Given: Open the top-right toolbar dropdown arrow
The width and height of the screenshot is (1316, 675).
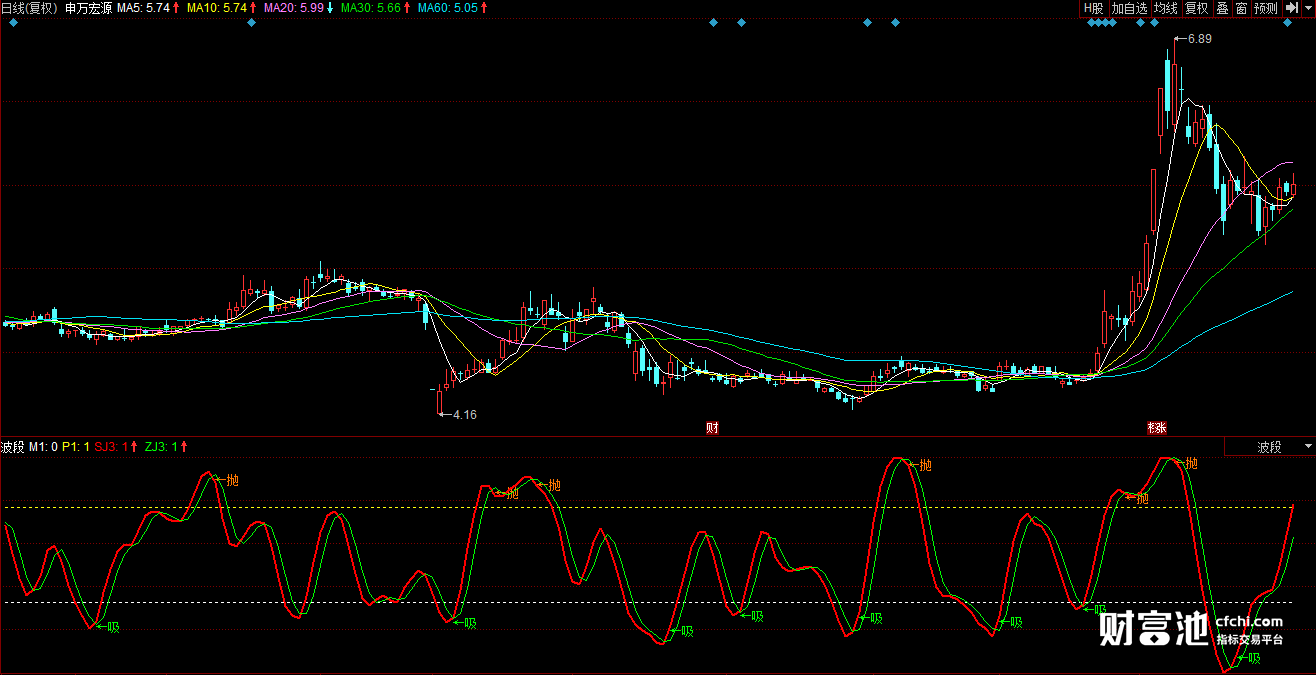Looking at the screenshot, I should (1308, 8).
